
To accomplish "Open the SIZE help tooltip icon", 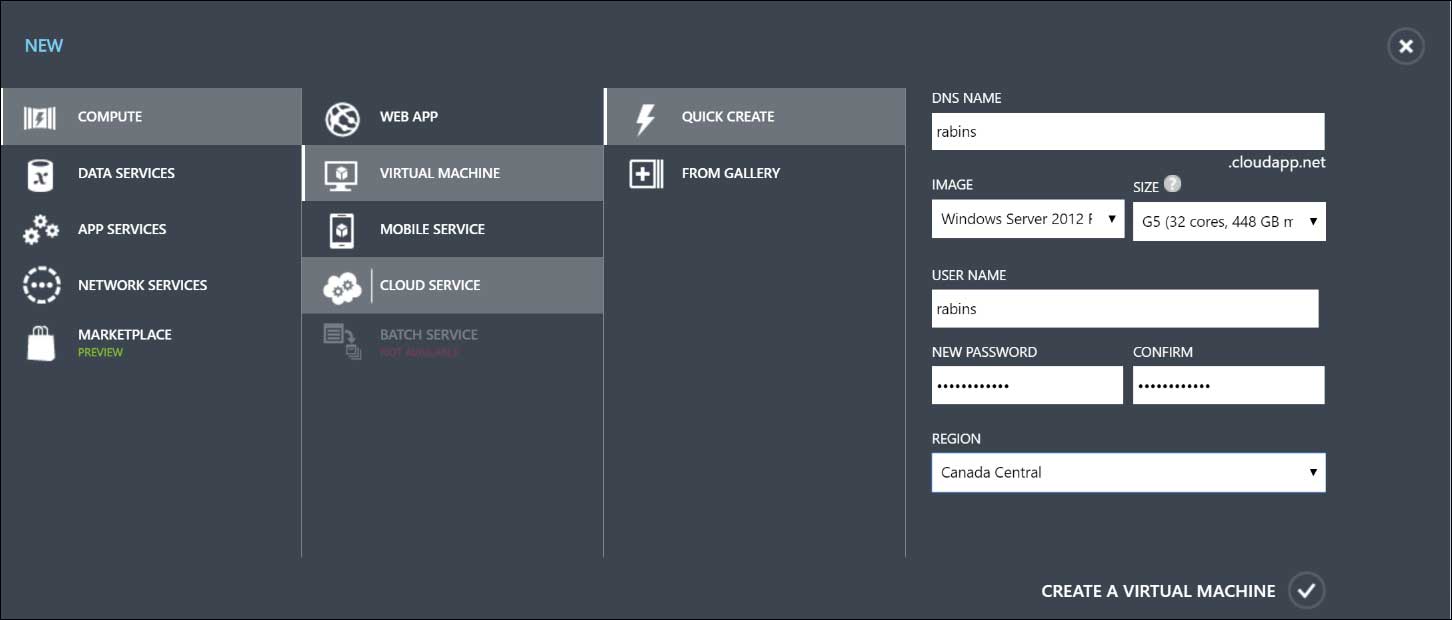I will (1170, 185).
